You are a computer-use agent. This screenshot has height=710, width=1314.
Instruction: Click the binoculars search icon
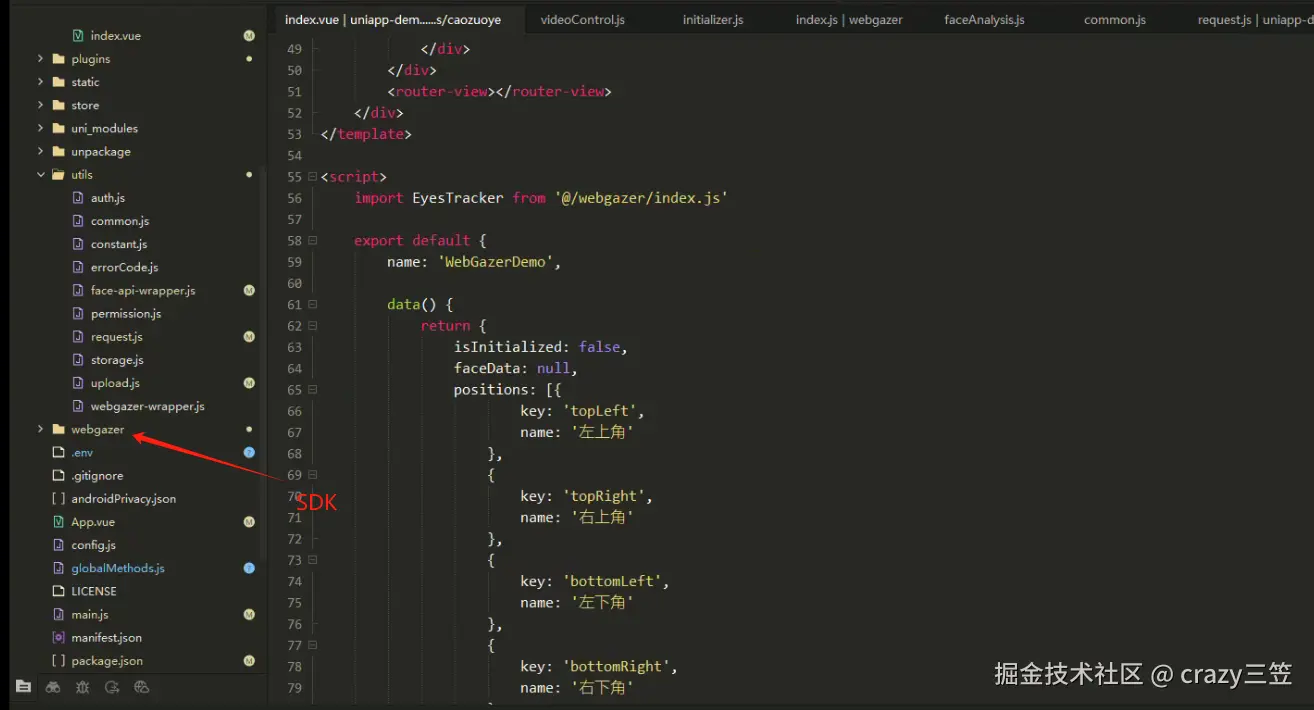pyautogui.click(x=53, y=687)
